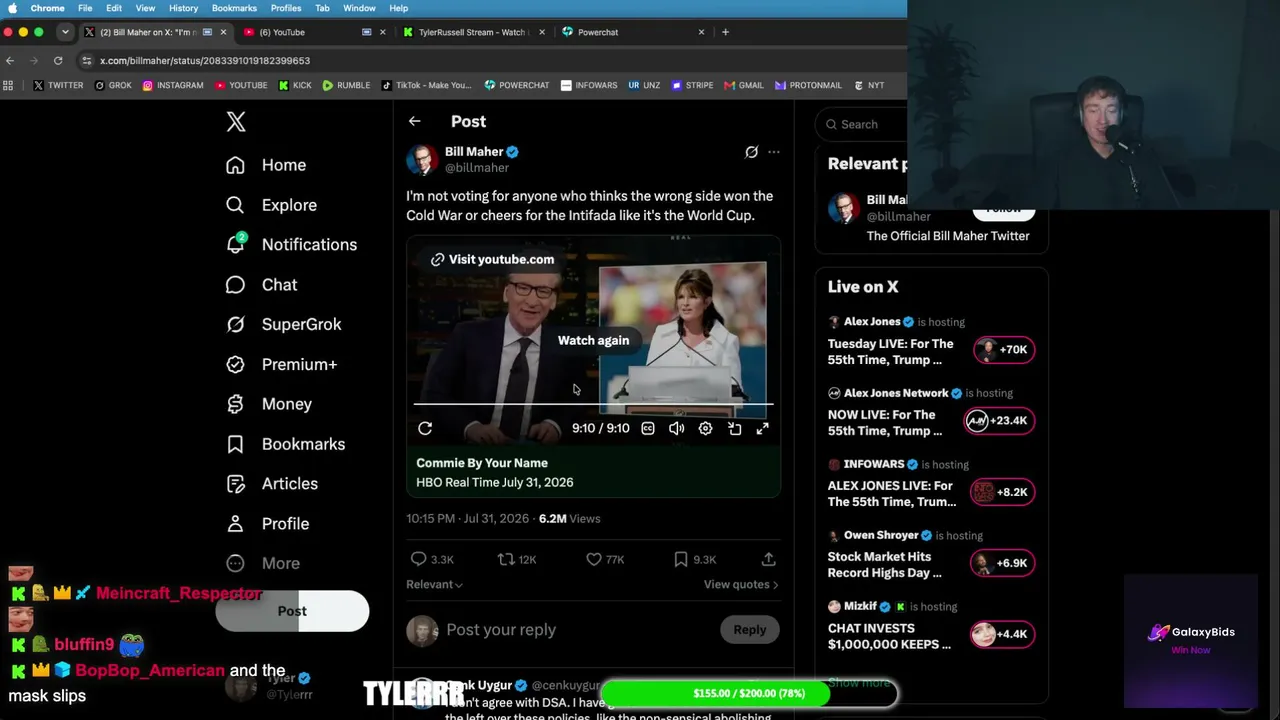Open Chrome tab search dropdown arrow

(65, 32)
